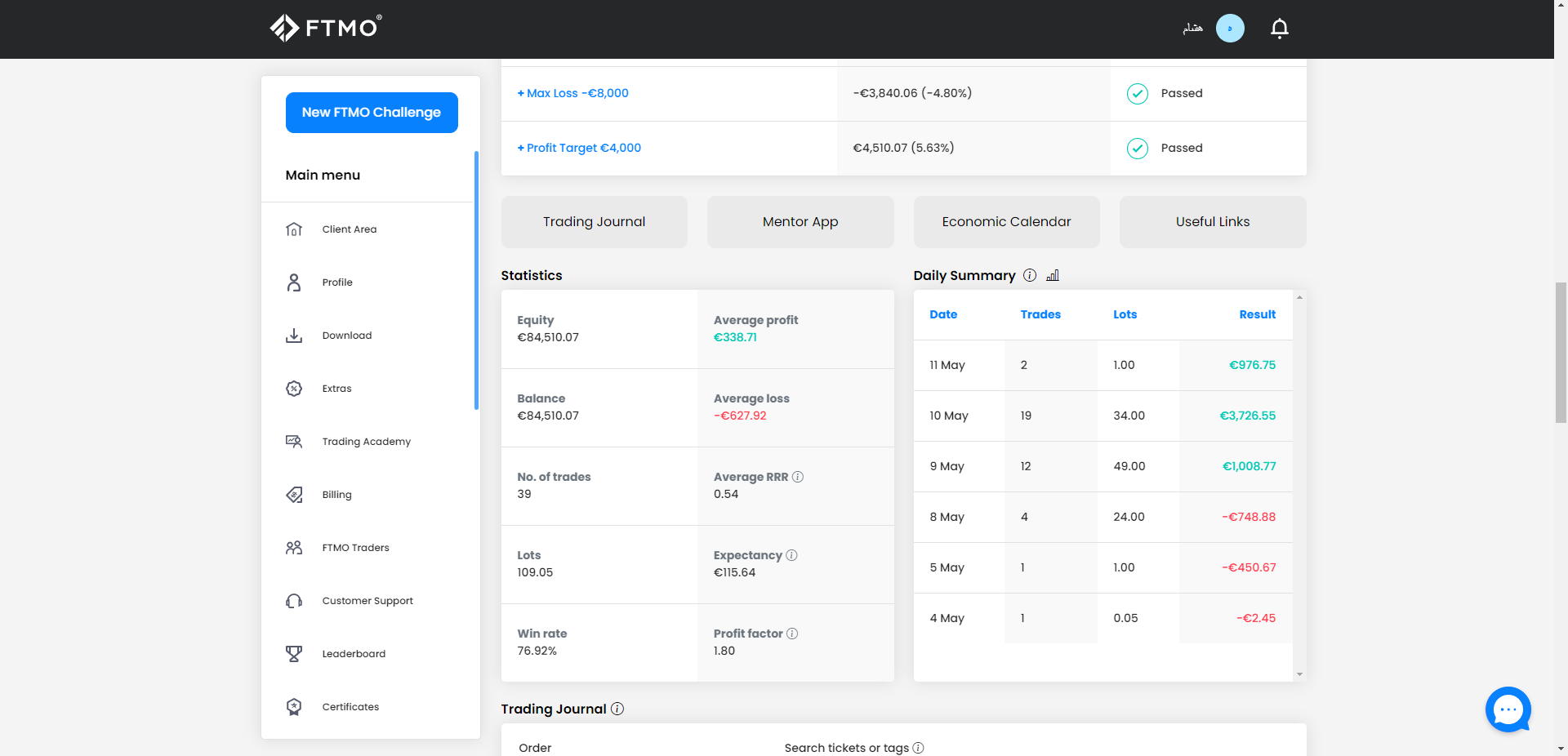Expand the Profit Target €4,000 row
Viewport: 1568px width, 756px height.
tap(579, 148)
